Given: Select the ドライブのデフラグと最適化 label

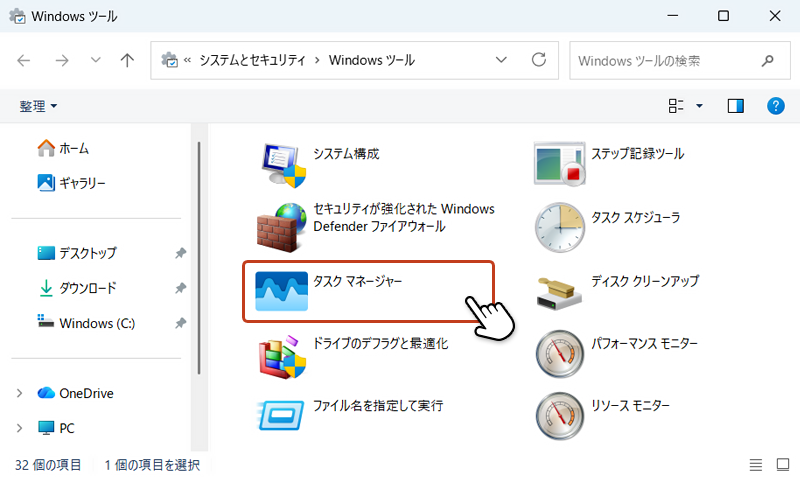Looking at the screenshot, I should (381, 343).
